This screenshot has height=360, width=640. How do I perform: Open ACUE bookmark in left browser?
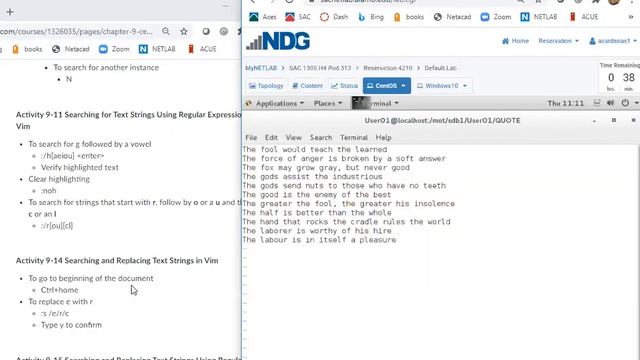click(202, 49)
